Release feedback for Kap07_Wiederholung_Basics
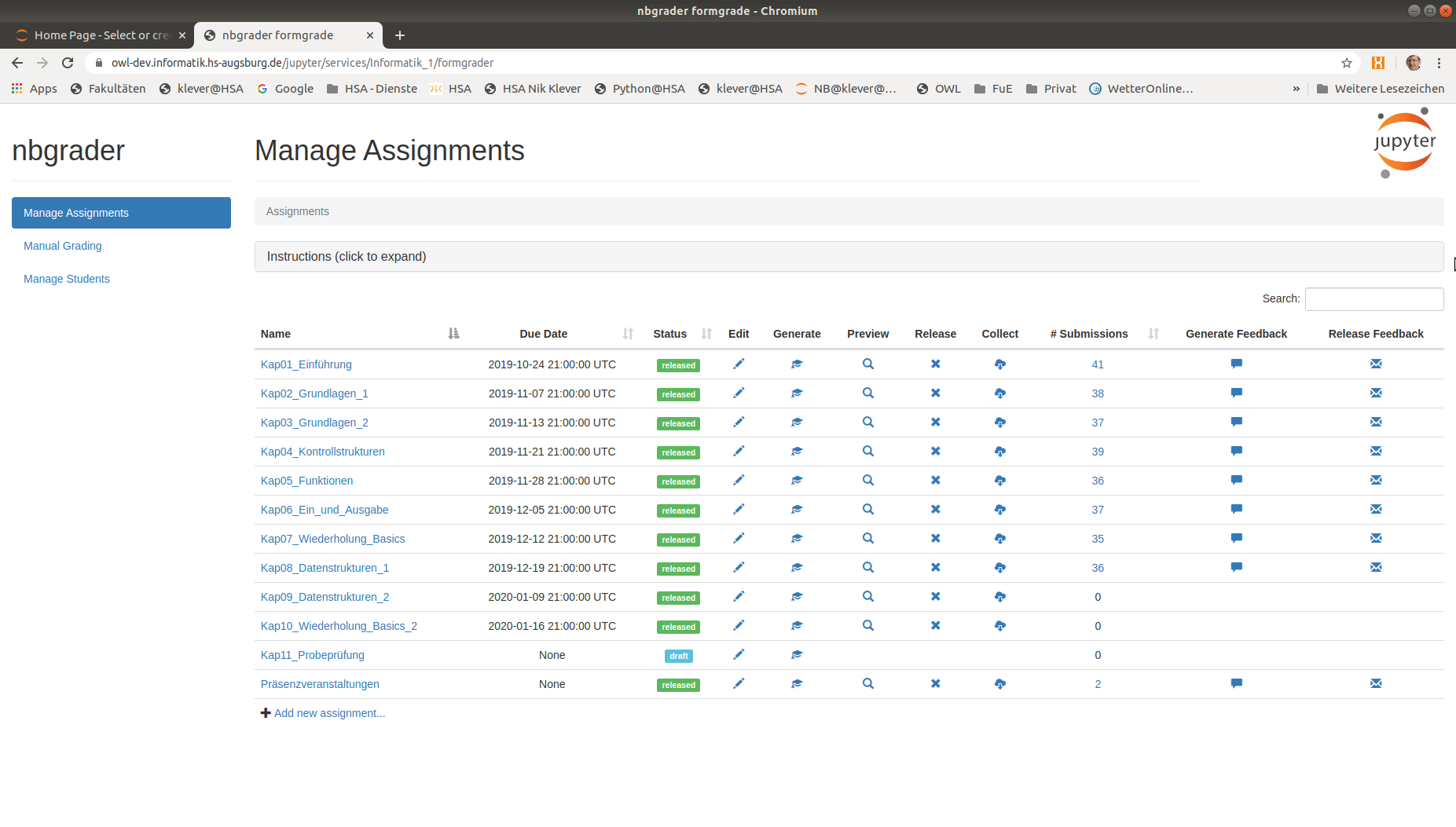Screen dimensions: 1456x827 click(1376, 538)
